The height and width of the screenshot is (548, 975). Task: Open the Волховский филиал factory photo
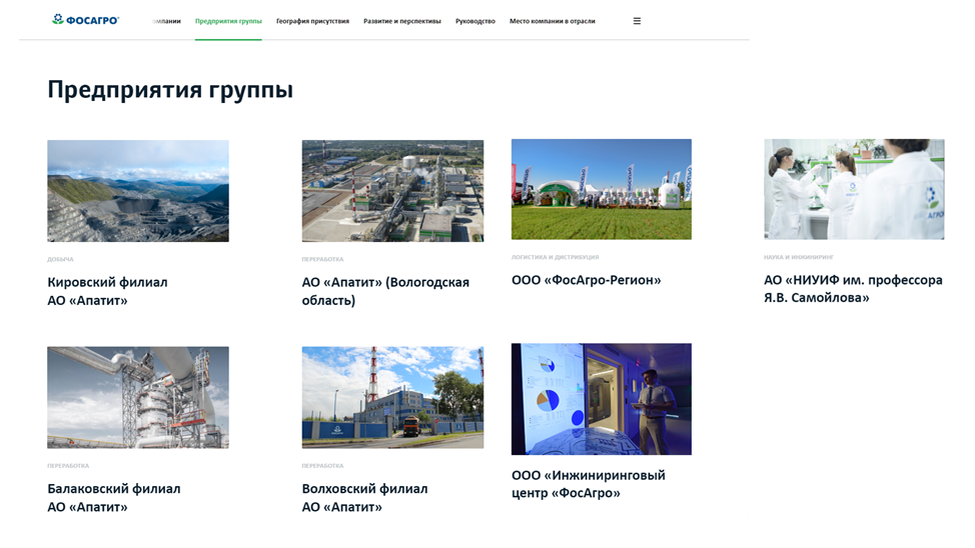[392, 397]
